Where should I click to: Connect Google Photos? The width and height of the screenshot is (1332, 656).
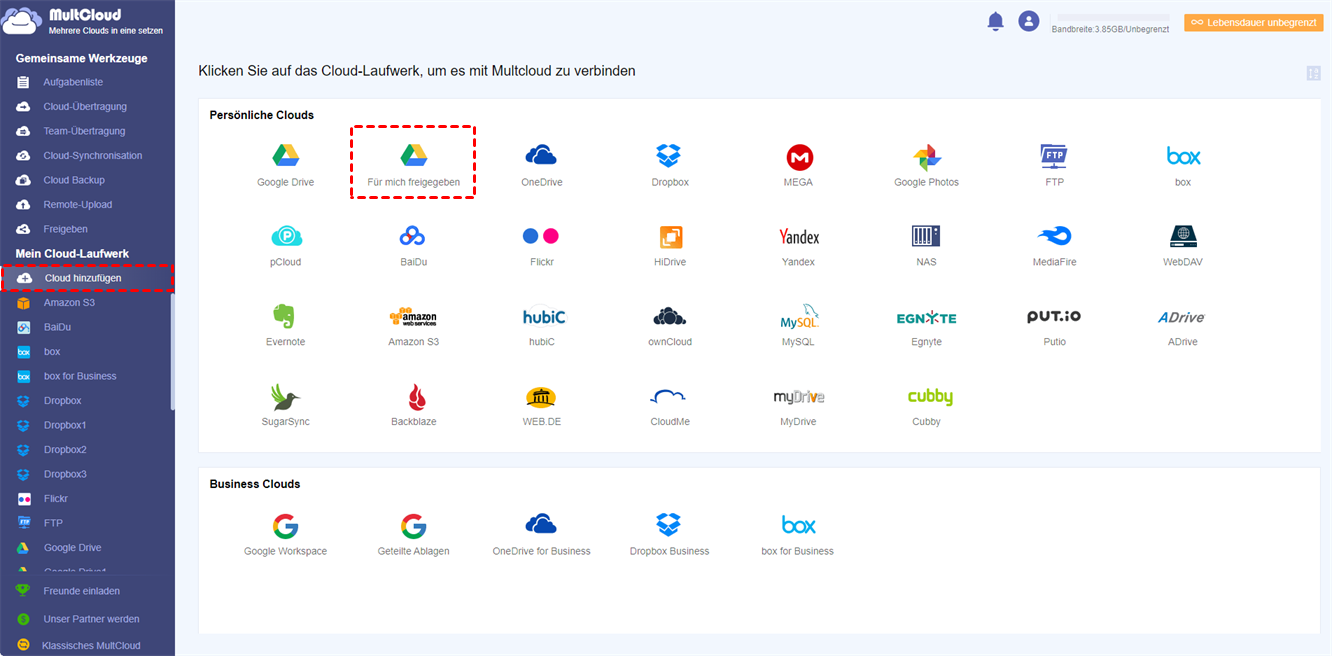click(x=926, y=165)
